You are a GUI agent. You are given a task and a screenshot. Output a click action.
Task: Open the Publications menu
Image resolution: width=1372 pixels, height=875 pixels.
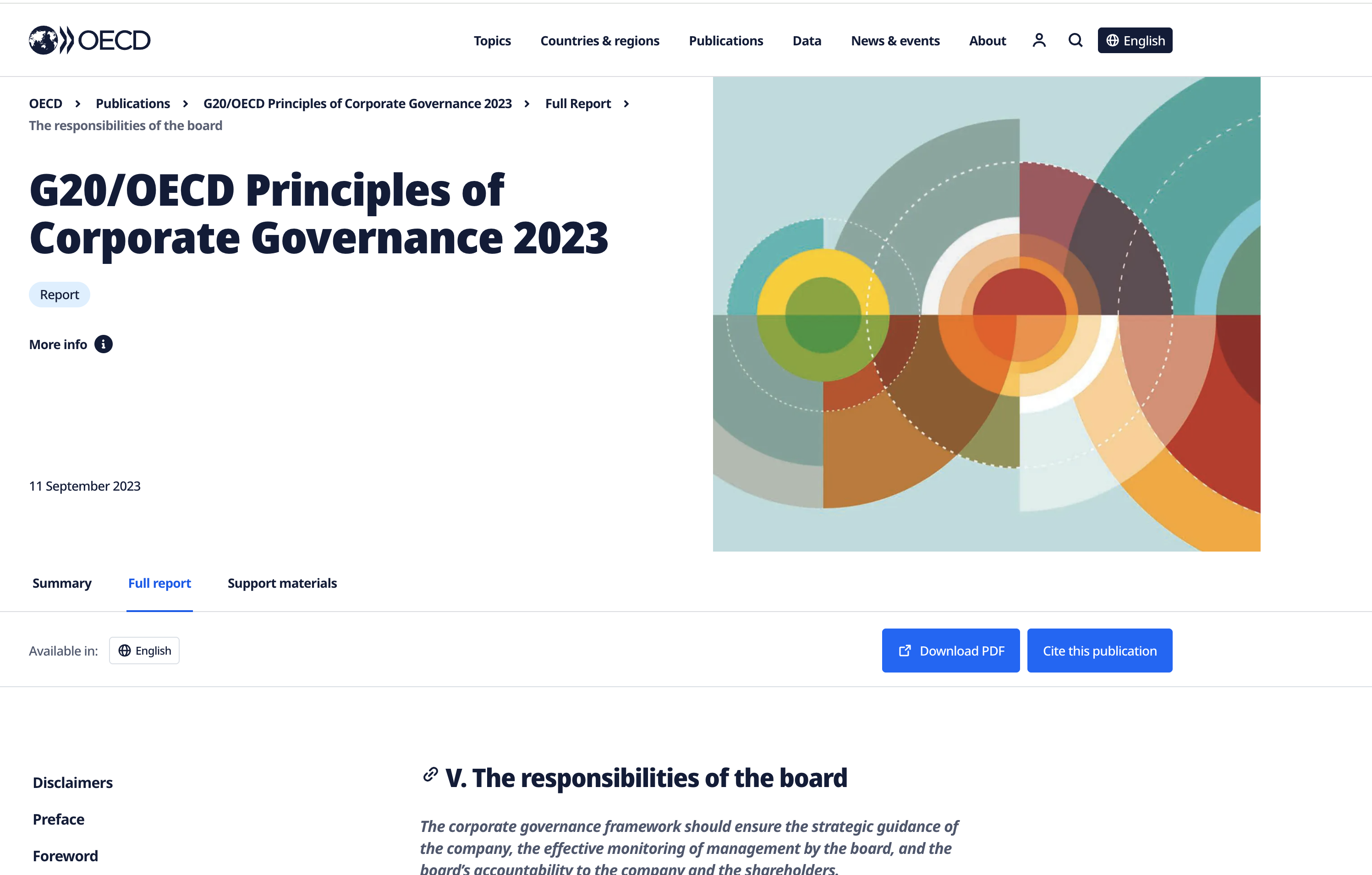[726, 40]
